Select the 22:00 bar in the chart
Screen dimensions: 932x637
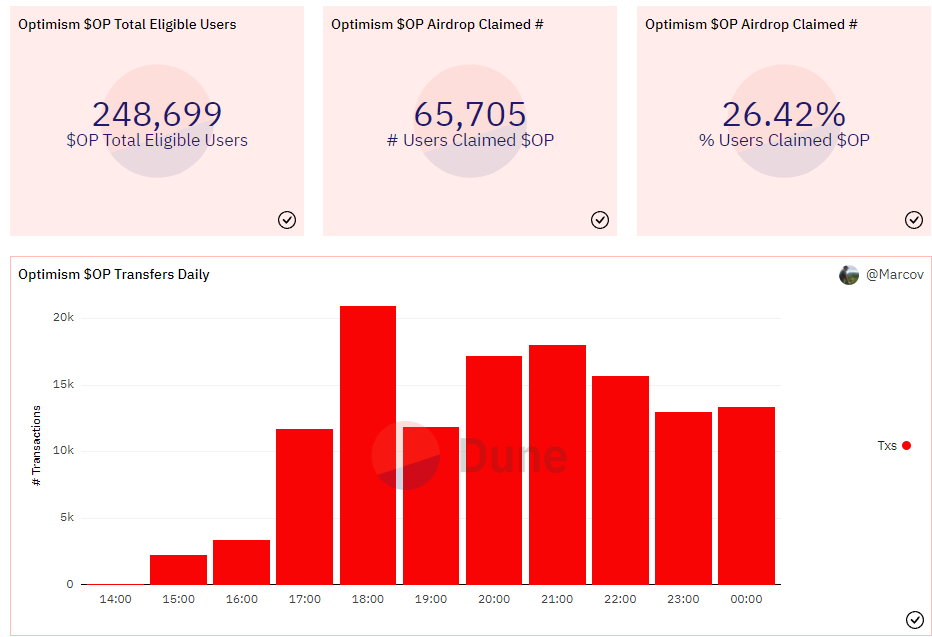coord(620,480)
